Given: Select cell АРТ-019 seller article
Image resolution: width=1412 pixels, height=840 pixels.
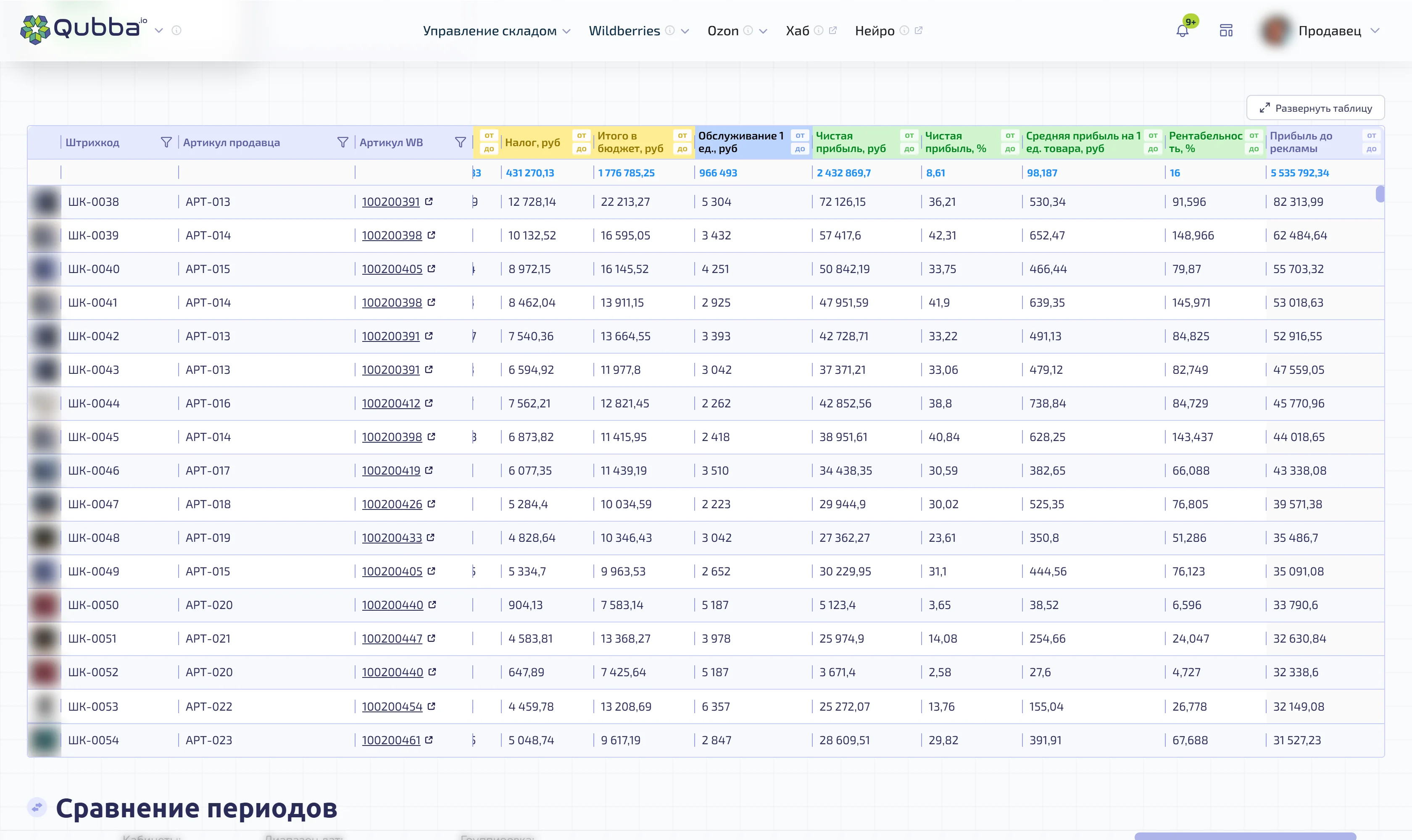Looking at the screenshot, I should (208, 537).
